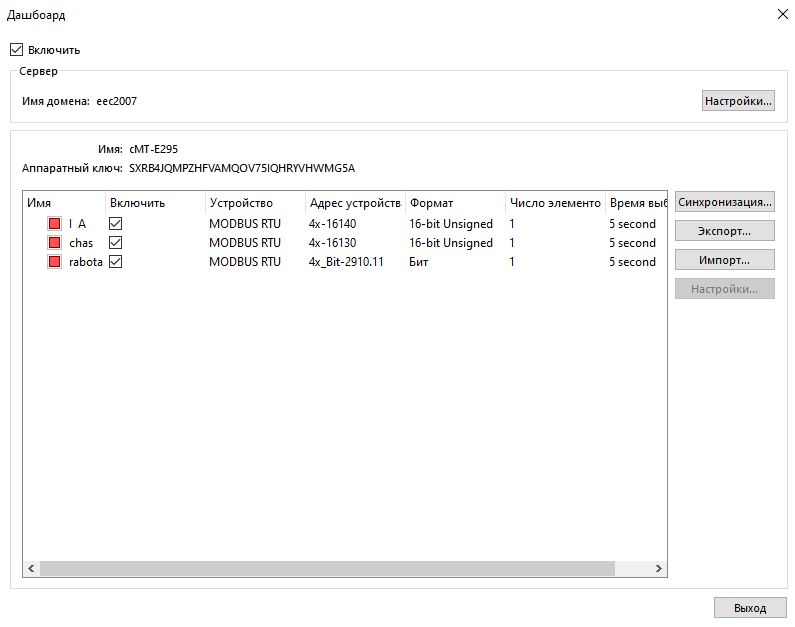Uncheck the main Включить checkbox

pyautogui.click(x=16, y=49)
